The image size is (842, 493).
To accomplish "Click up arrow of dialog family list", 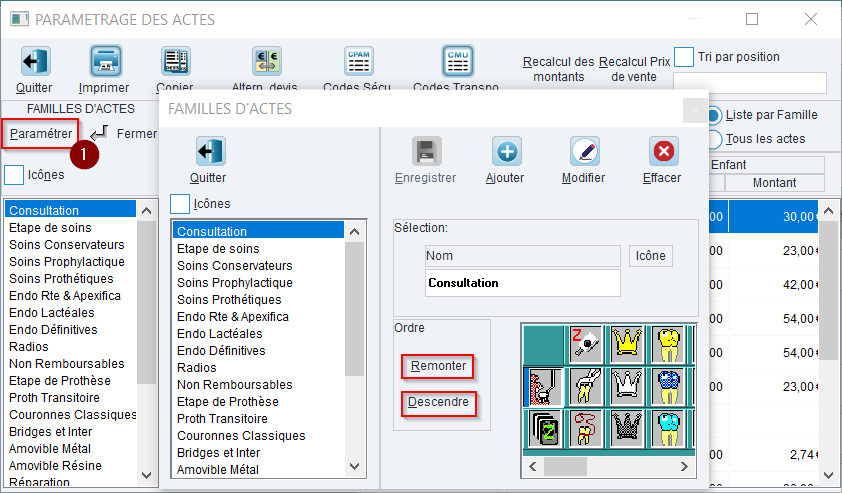I will point(354,232).
